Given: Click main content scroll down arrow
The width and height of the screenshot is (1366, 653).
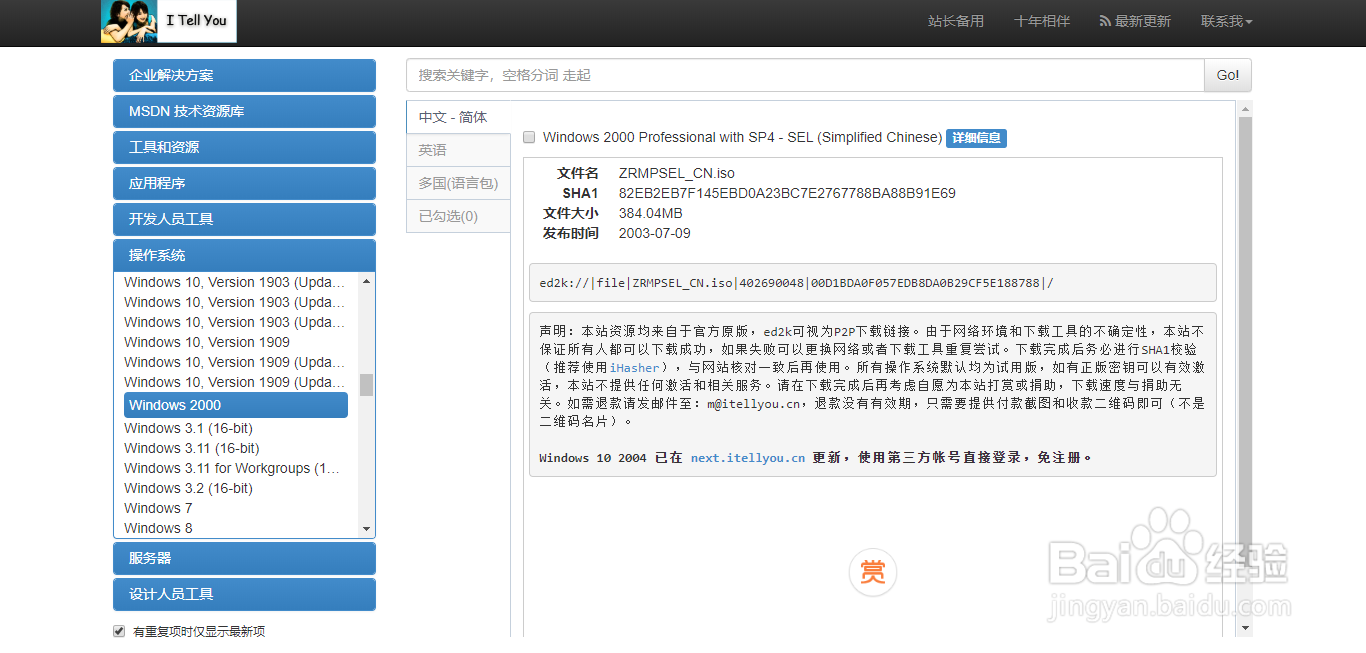Looking at the screenshot, I should (1245, 628).
